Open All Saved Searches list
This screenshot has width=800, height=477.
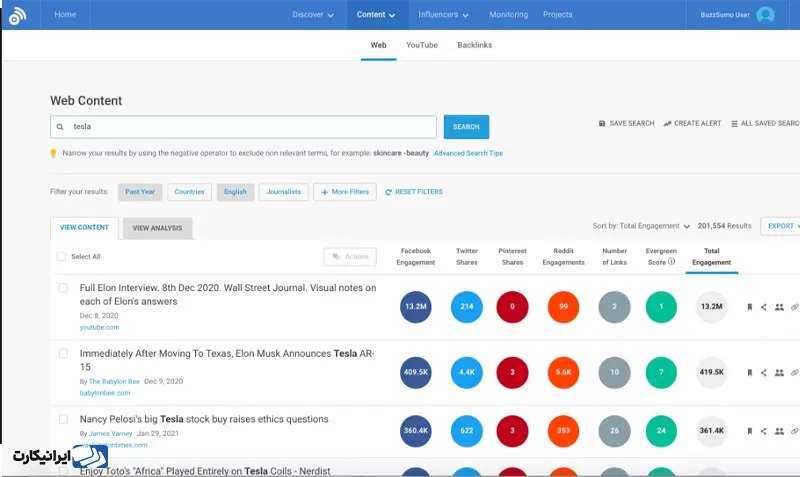(765, 123)
